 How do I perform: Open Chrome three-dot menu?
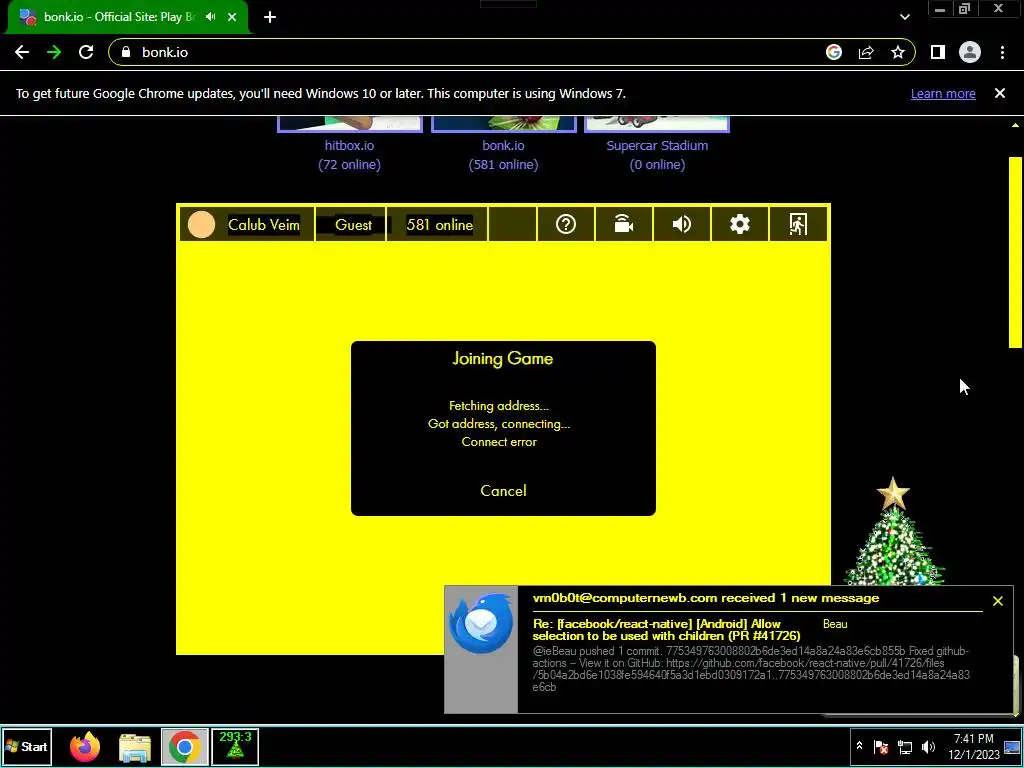(x=1002, y=52)
